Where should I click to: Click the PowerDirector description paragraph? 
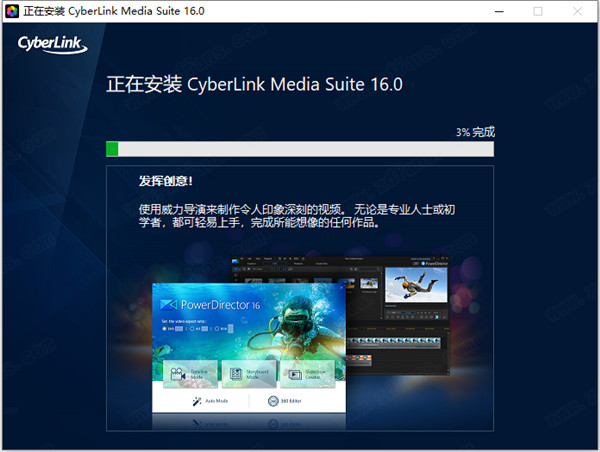pyautogui.click(x=297, y=215)
